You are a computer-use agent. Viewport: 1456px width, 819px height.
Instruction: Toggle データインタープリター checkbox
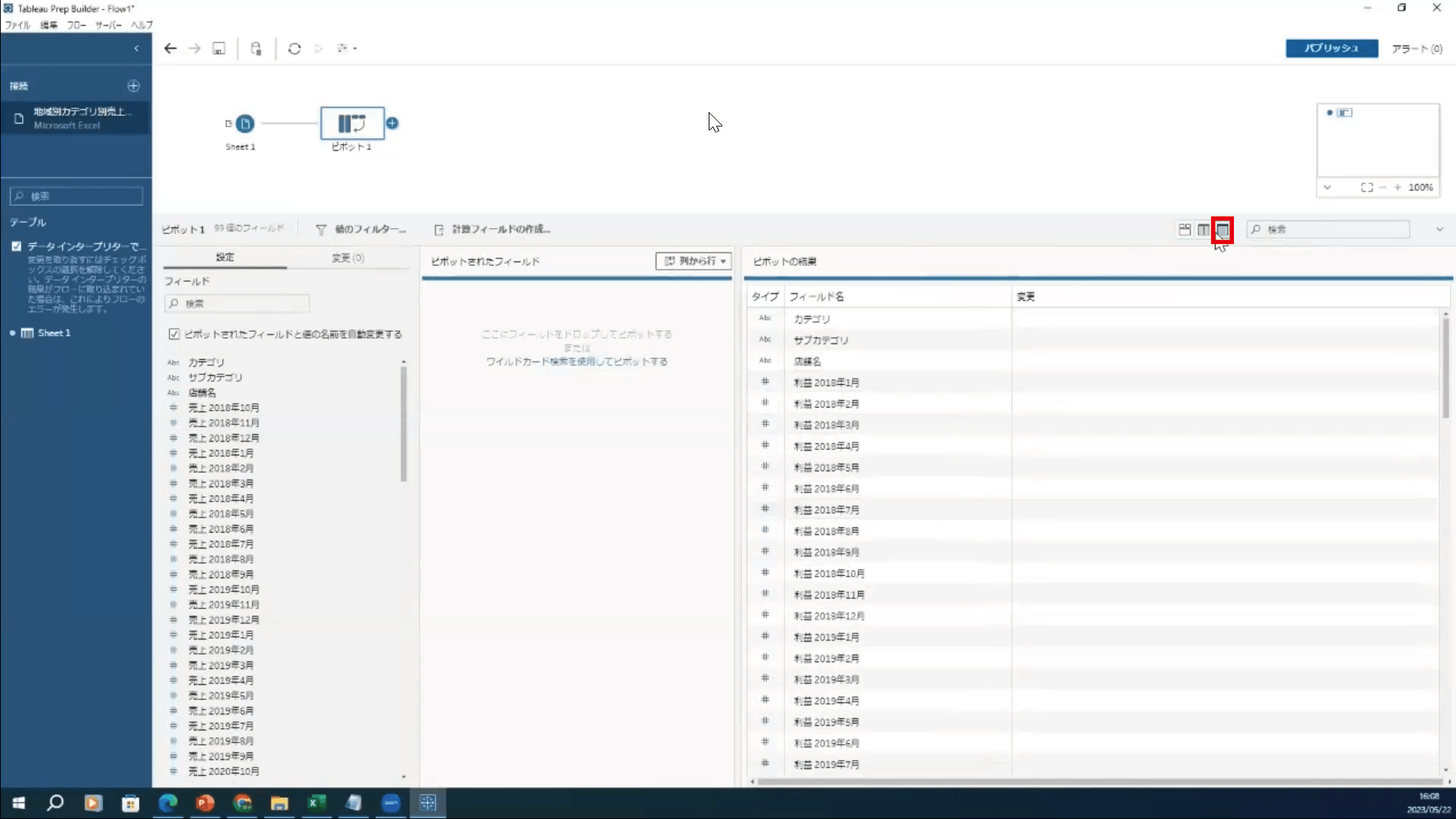tap(17, 246)
